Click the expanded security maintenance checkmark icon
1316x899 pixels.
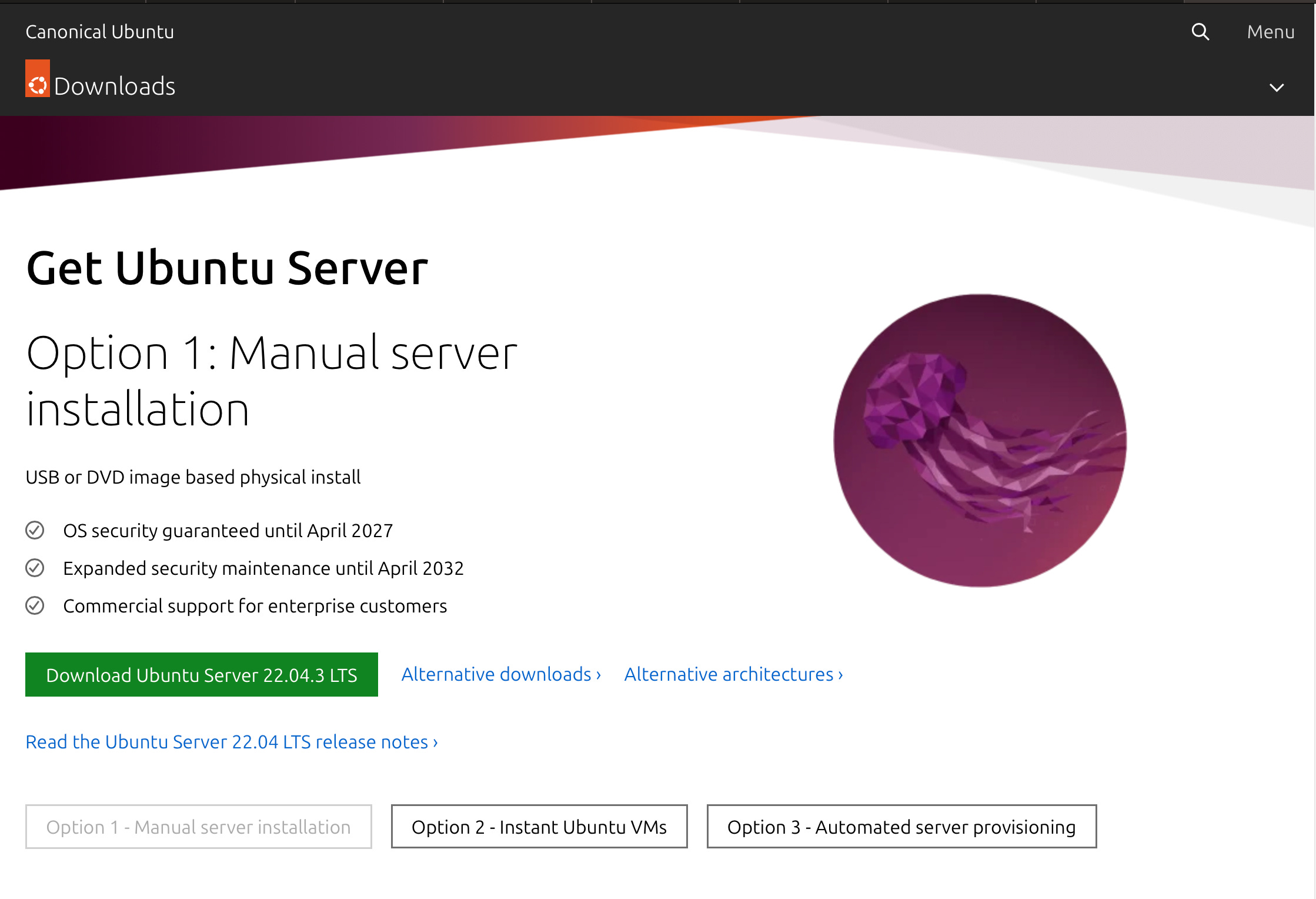tap(35, 568)
